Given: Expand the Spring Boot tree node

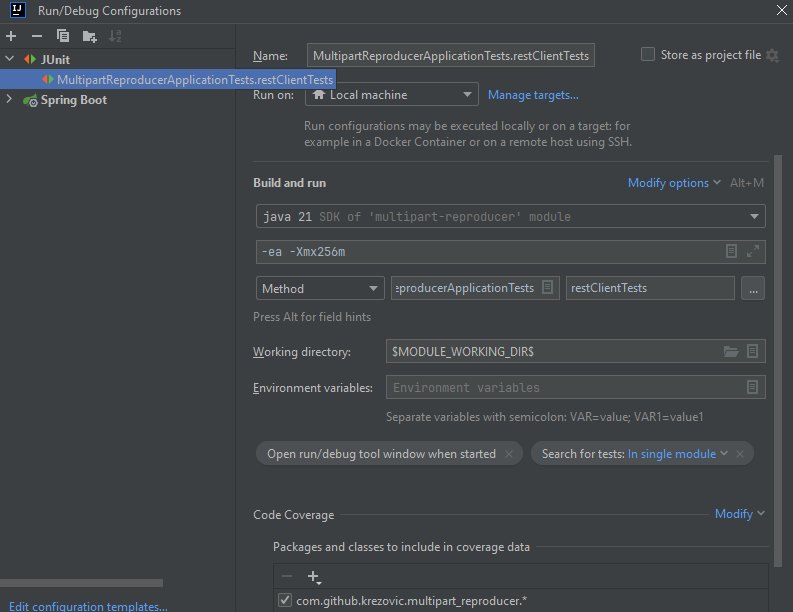Looking at the screenshot, I should tap(9, 99).
